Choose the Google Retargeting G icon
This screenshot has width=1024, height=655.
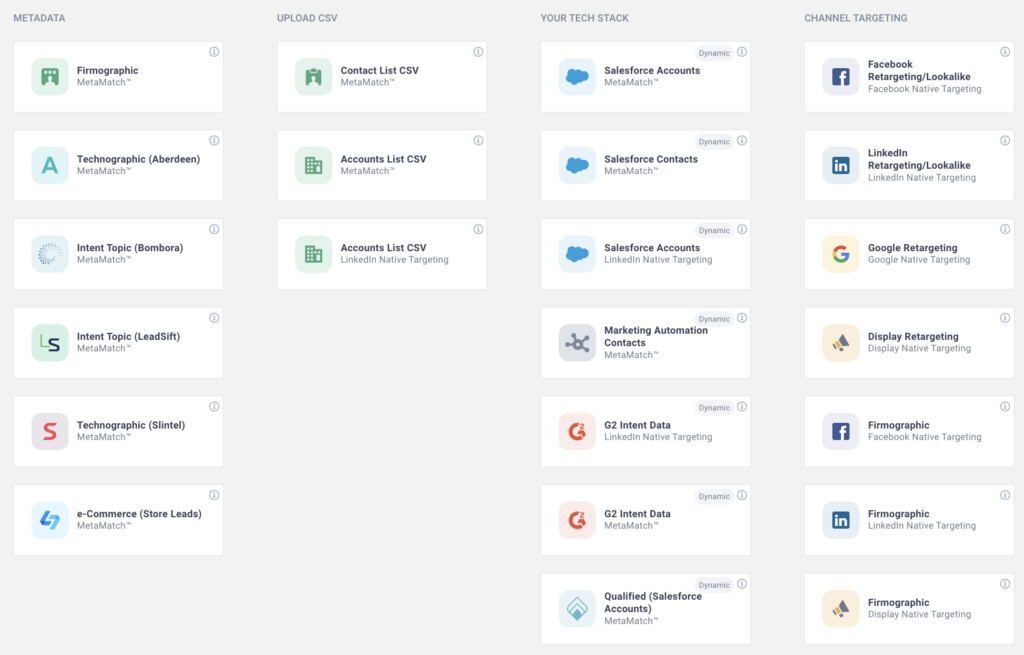pos(841,254)
